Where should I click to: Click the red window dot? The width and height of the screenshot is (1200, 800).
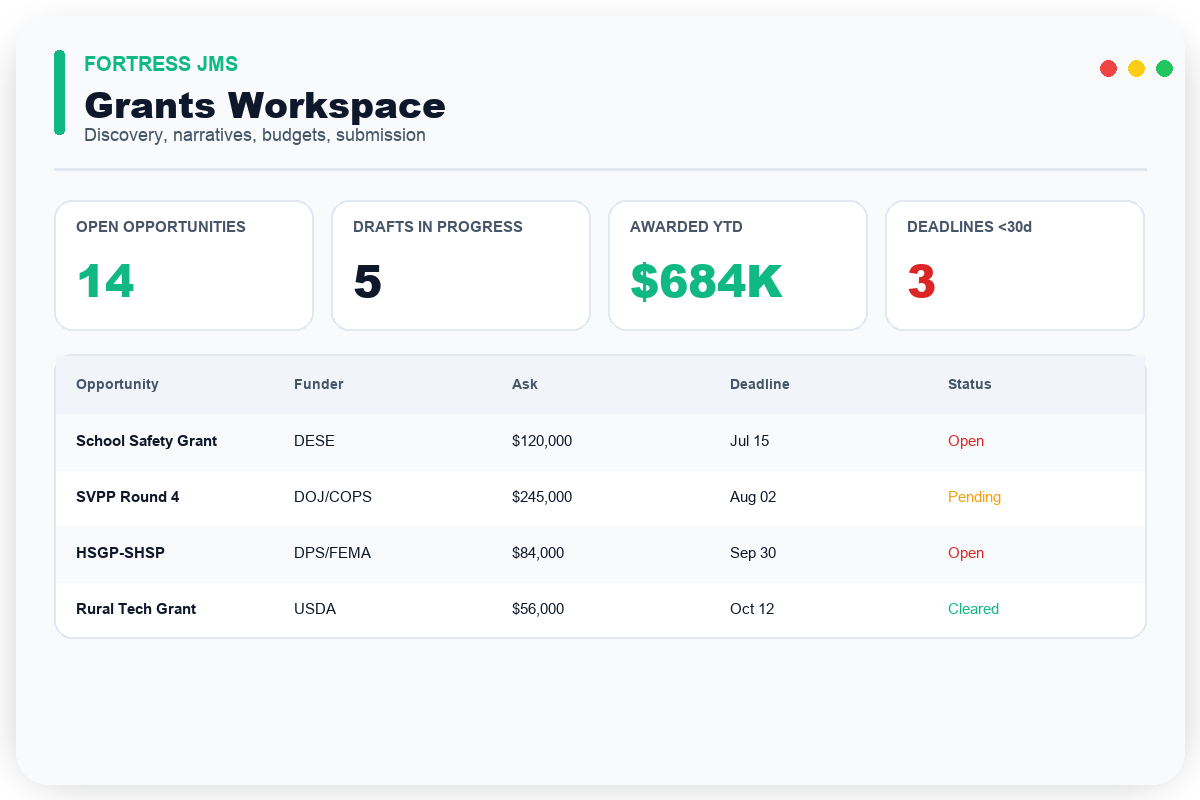pos(1108,68)
